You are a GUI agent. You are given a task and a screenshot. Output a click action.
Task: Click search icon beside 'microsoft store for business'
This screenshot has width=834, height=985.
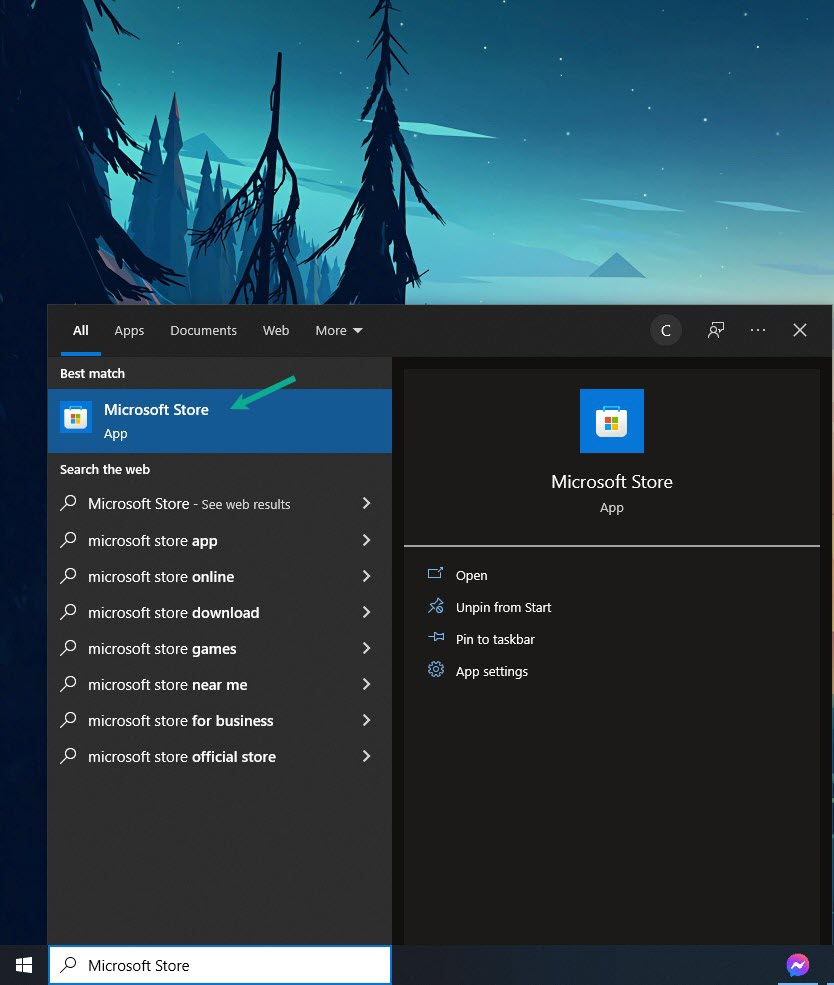[68, 720]
